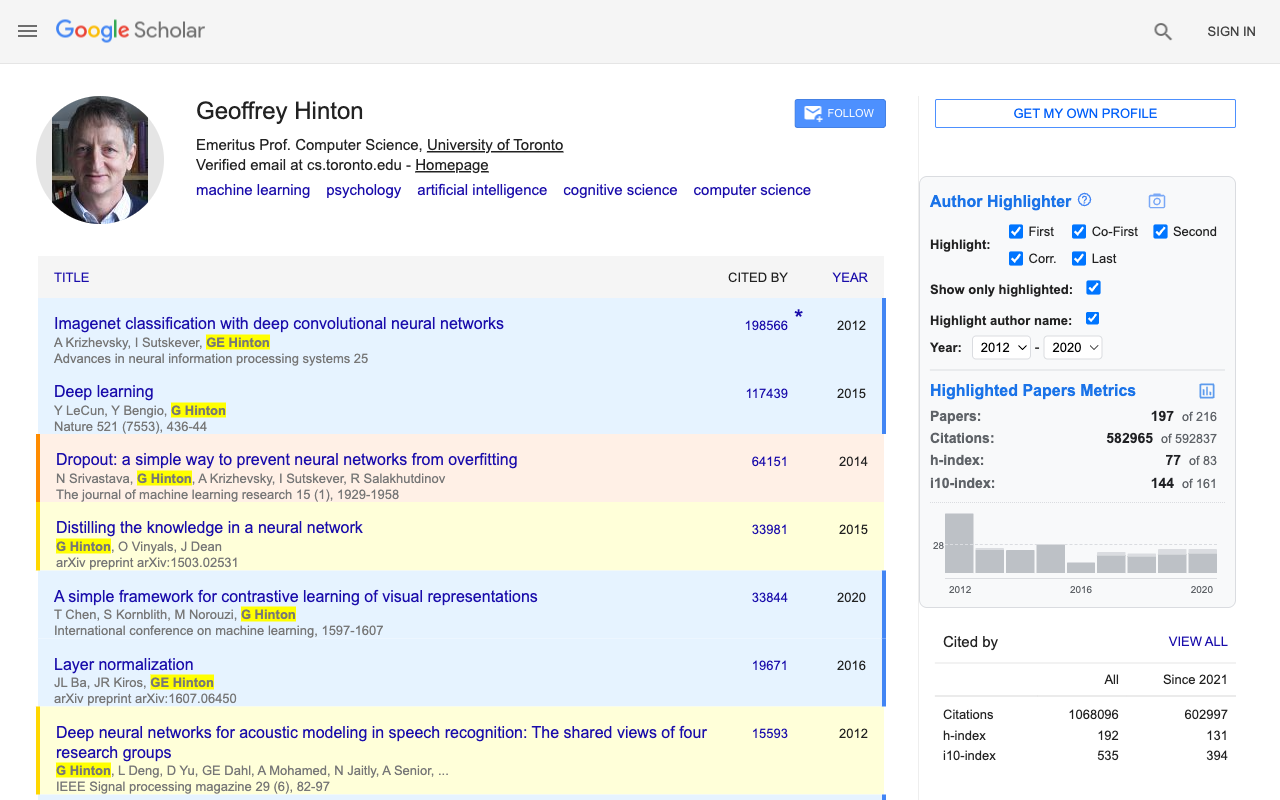Open the Layer normalization paper

(124, 664)
